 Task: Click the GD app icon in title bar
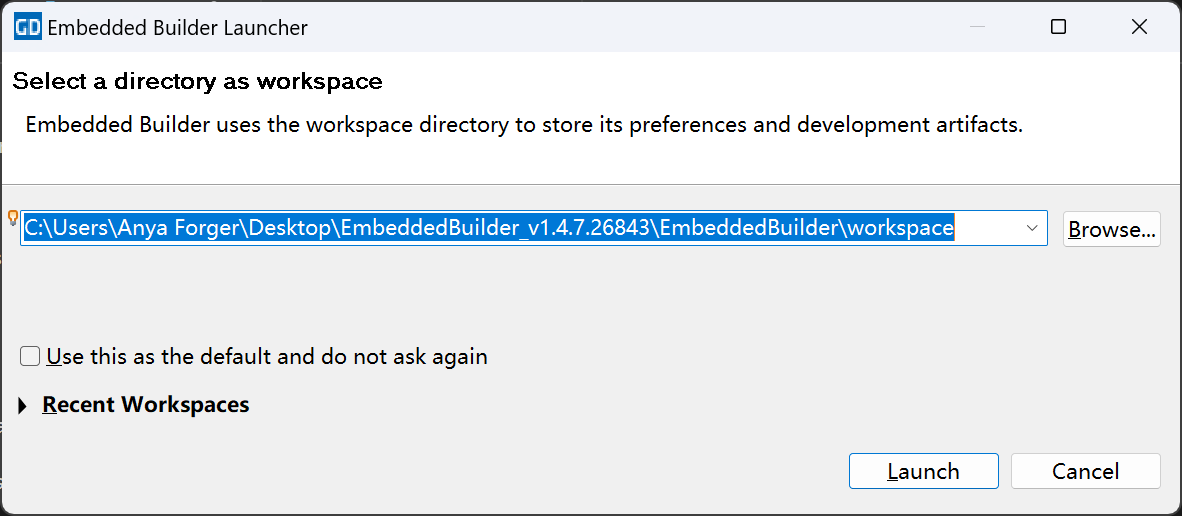point(27,27)
